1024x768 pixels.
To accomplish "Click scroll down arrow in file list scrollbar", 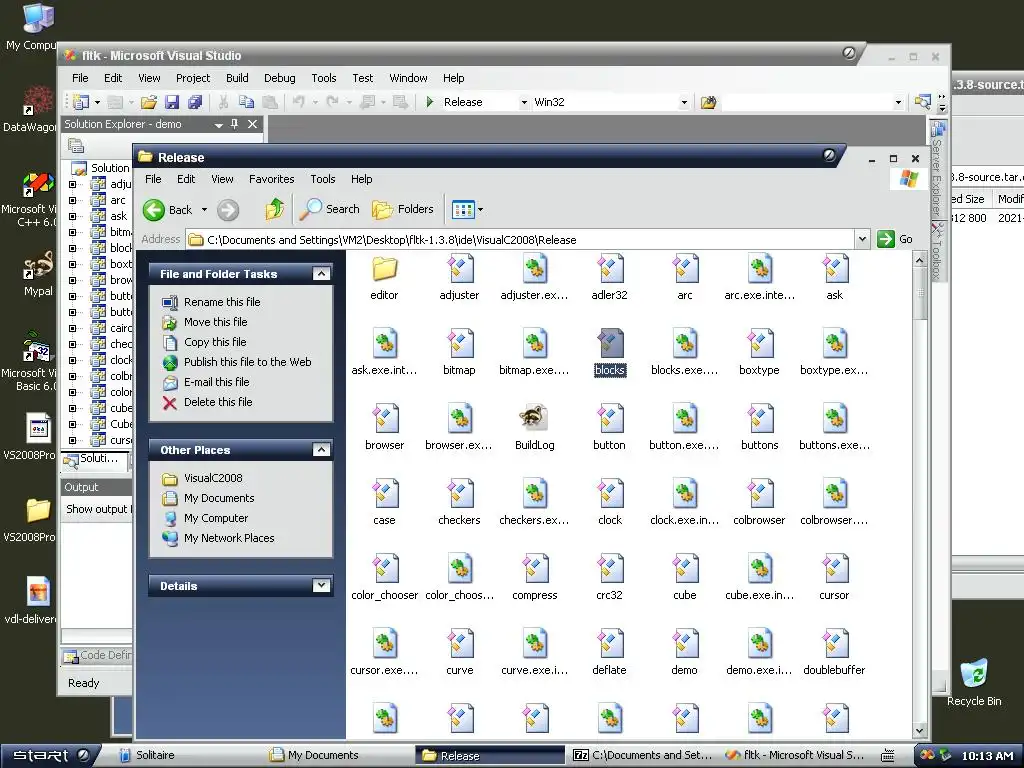I will (919, 731).
